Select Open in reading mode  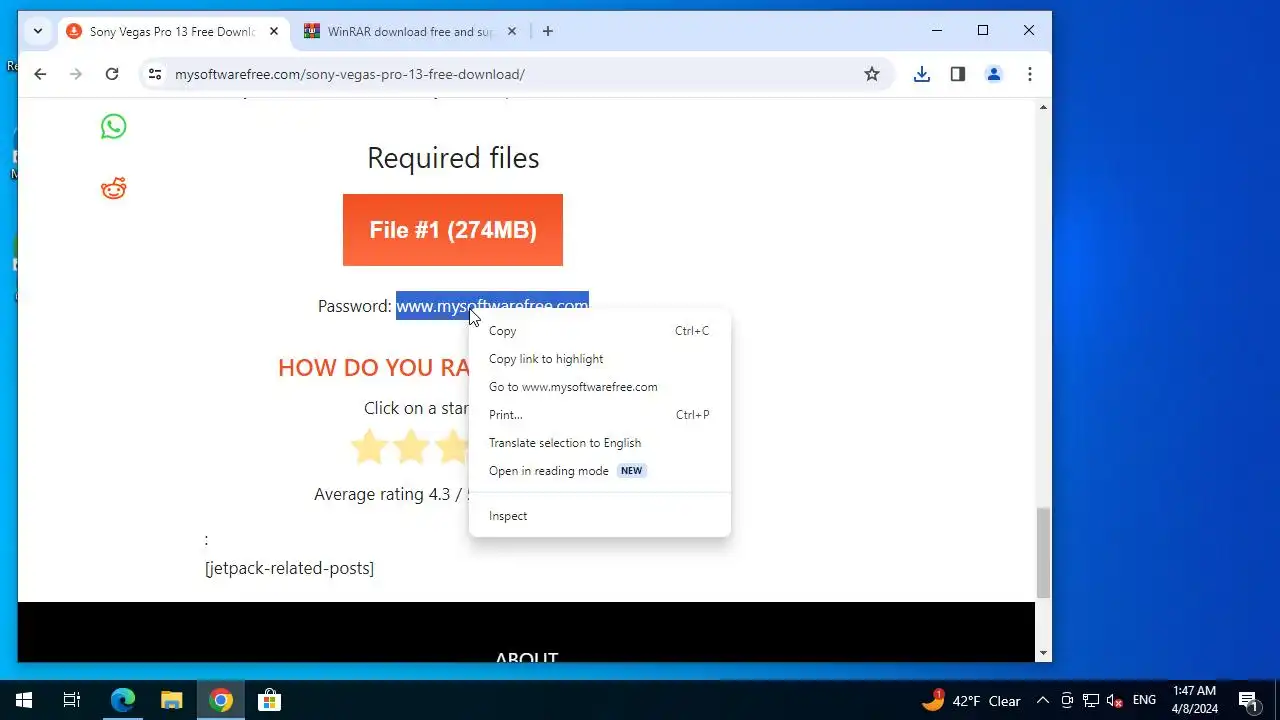(x=600, y=471)
